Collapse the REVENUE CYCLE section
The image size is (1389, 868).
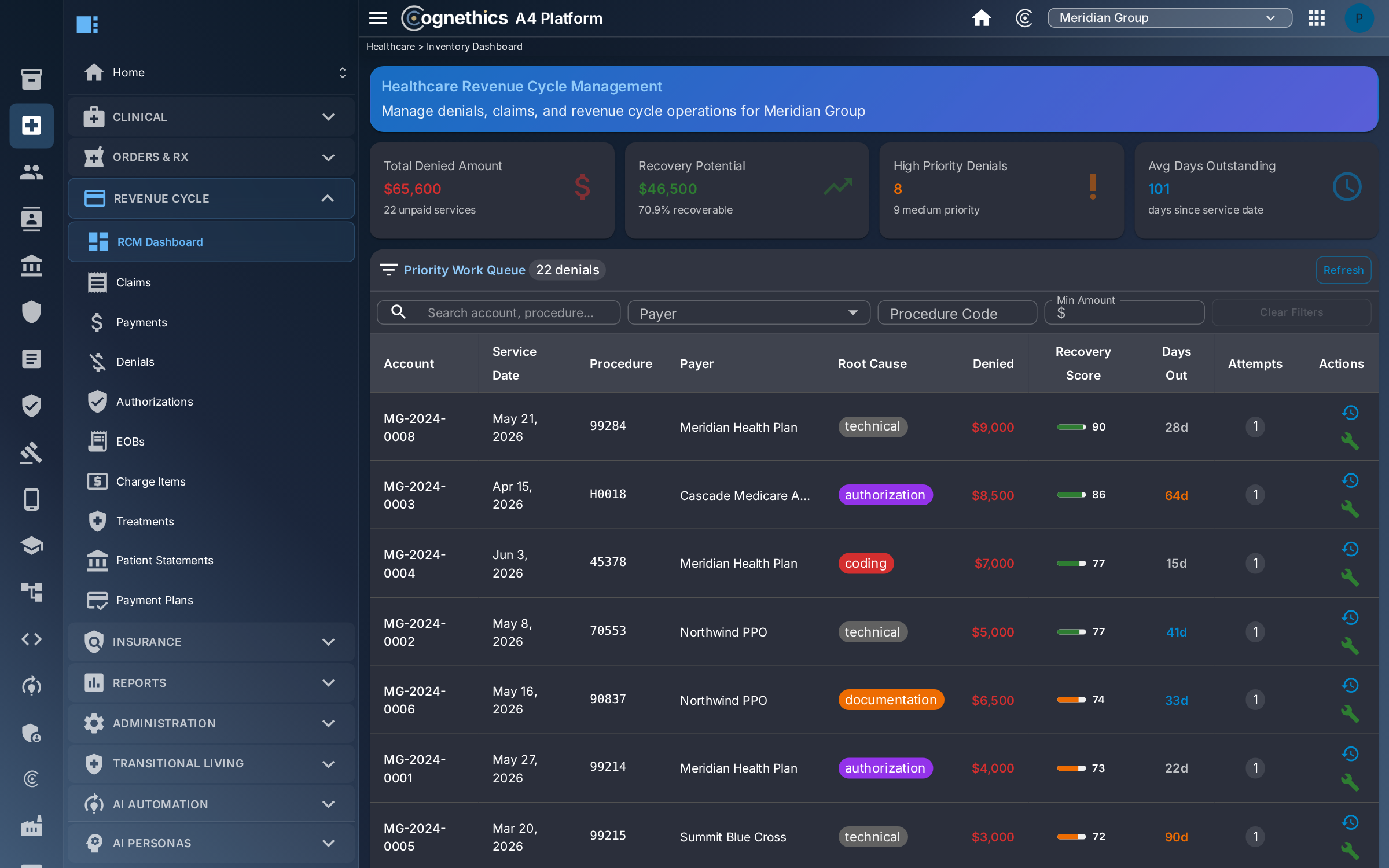tap(211, 198)
